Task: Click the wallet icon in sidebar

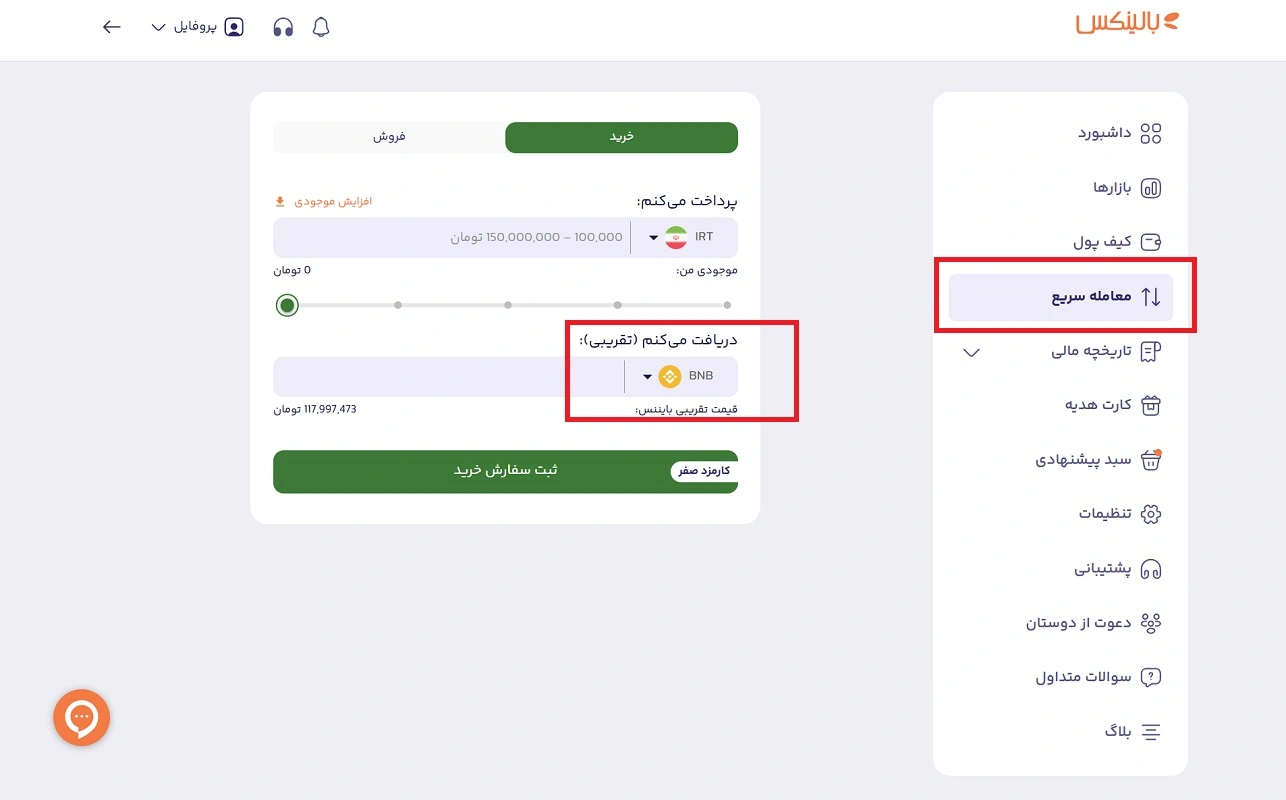Action: pos(1151,242)
